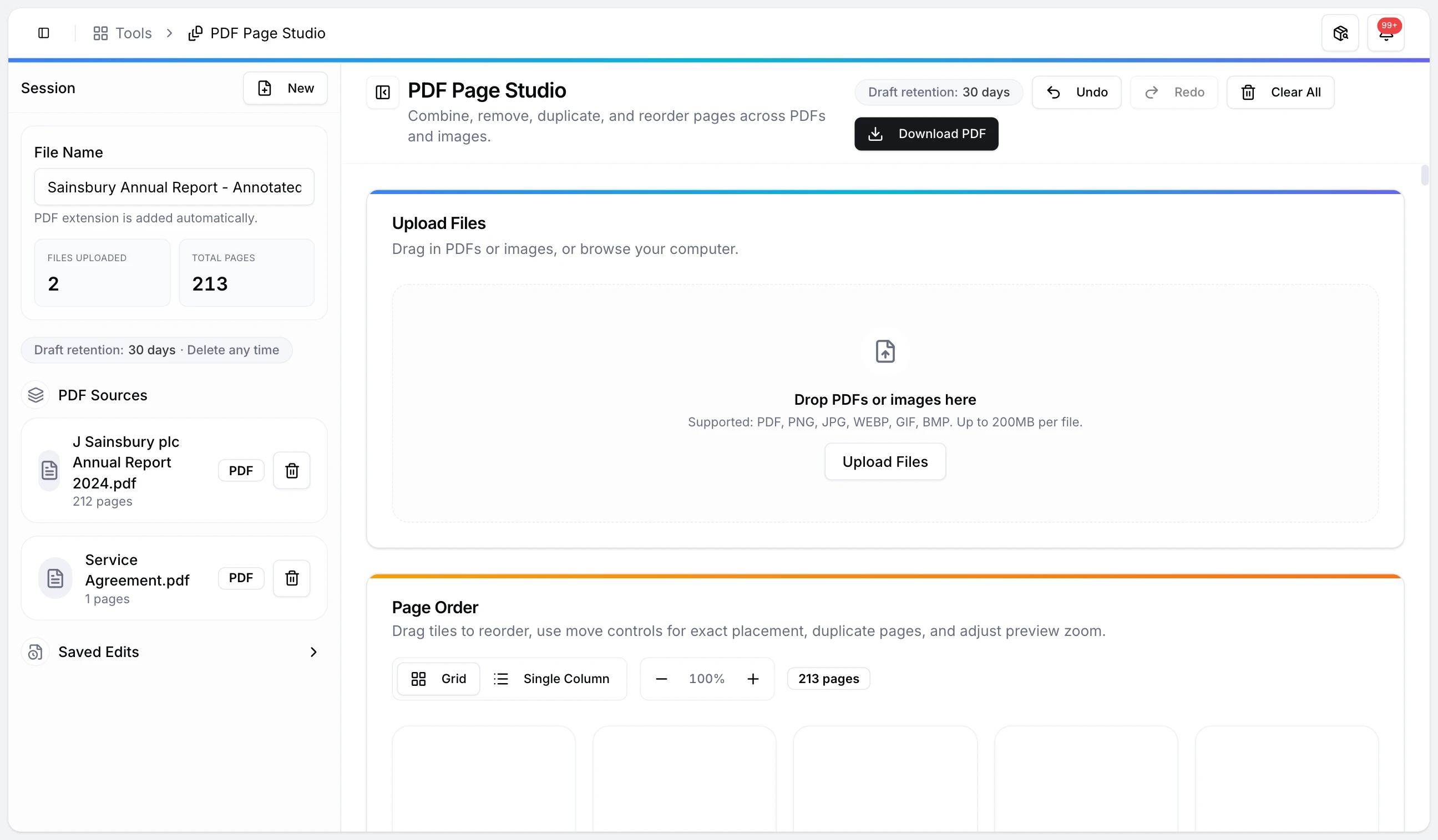The width and height of the screenshot is (1438, 840).
Task: Click the third page thumbnail tile
Action: click(885, 778)
